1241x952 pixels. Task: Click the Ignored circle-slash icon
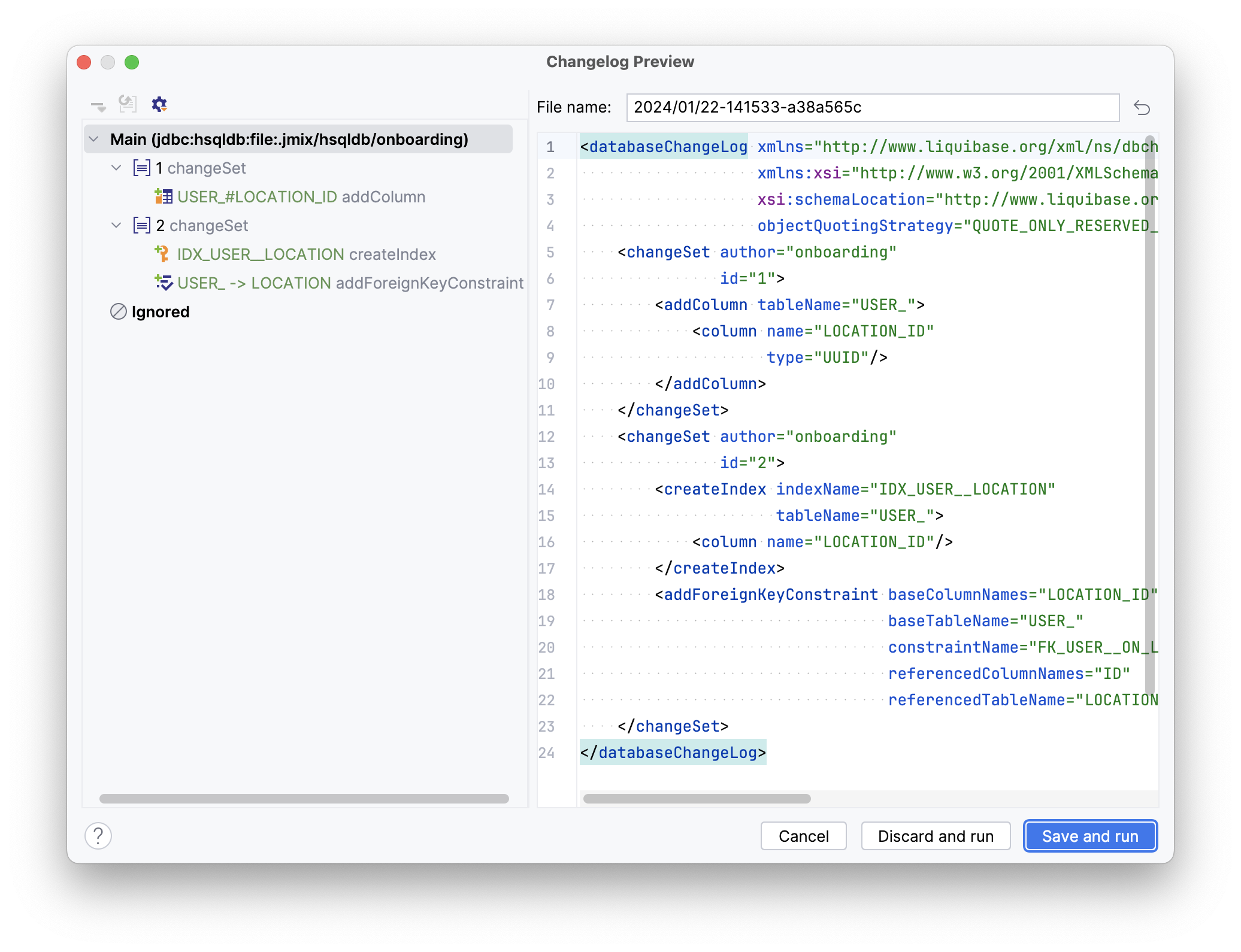click(x=119, y=311)
